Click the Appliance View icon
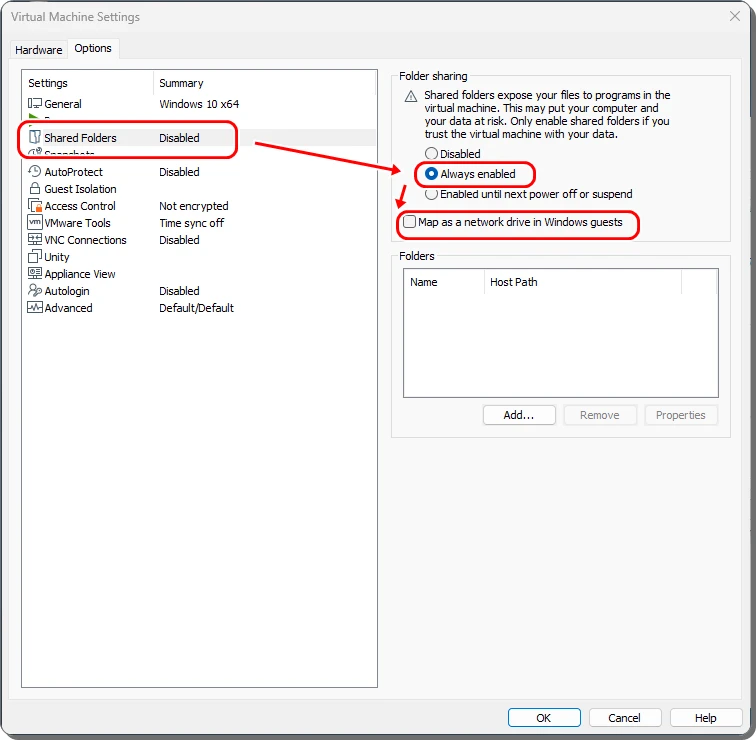 (x=35, y=273)
